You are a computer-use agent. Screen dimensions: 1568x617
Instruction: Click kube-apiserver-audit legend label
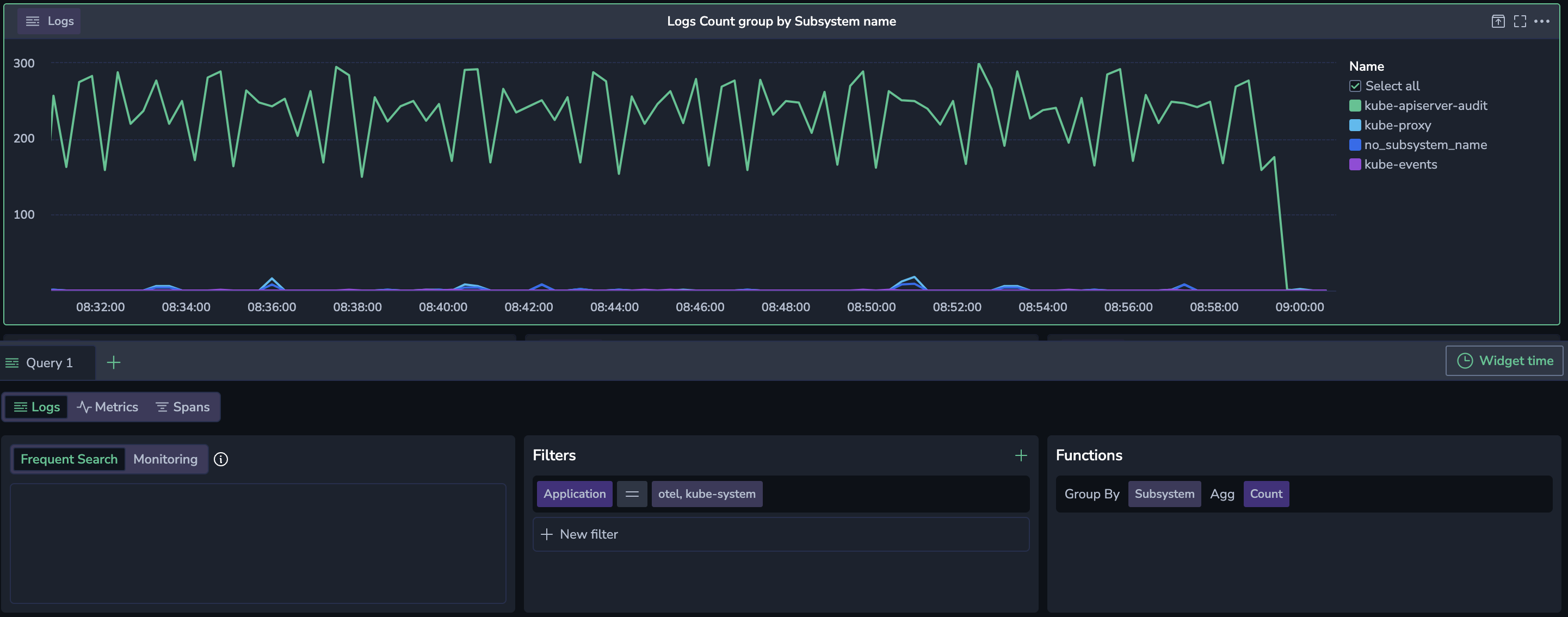pos(1425,106)
